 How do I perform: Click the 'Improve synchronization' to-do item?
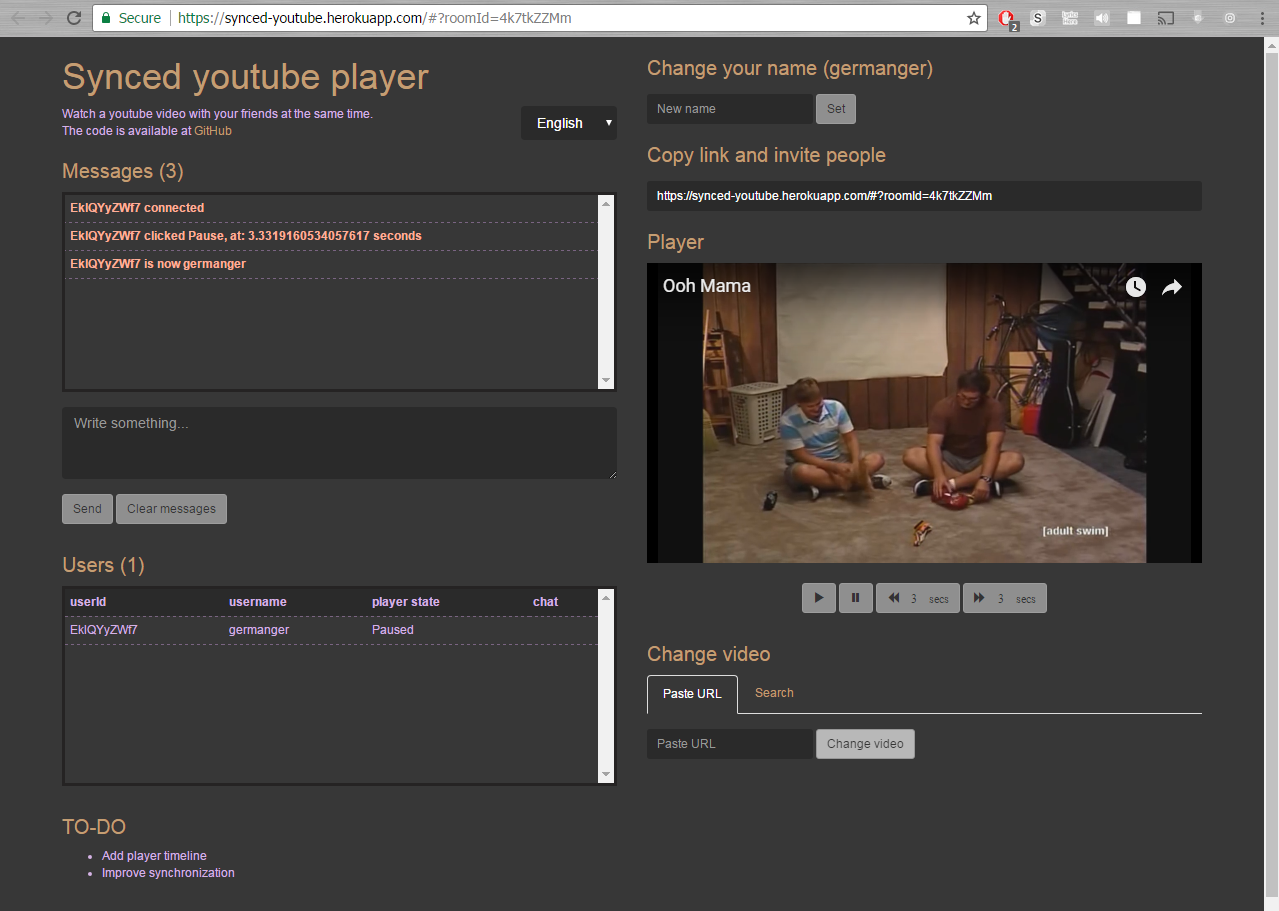click(x=168, y=873)
